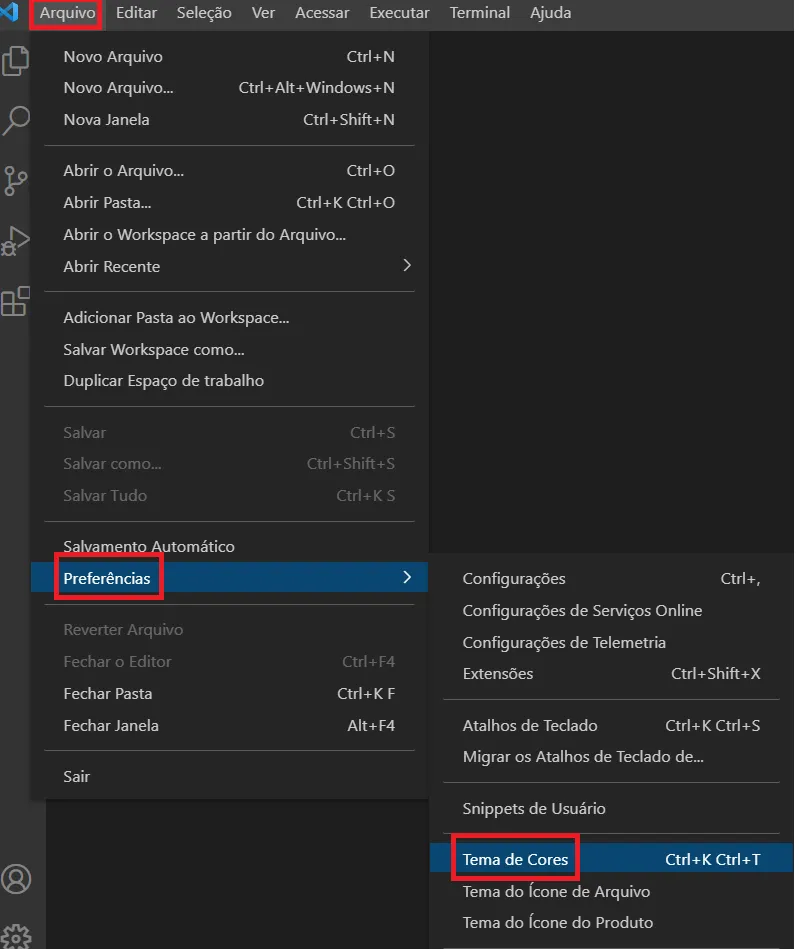The width and height of the screenshot is (799, 949).
Task: Expand the Preferências submenu arrow
Action: click(407, 577)
